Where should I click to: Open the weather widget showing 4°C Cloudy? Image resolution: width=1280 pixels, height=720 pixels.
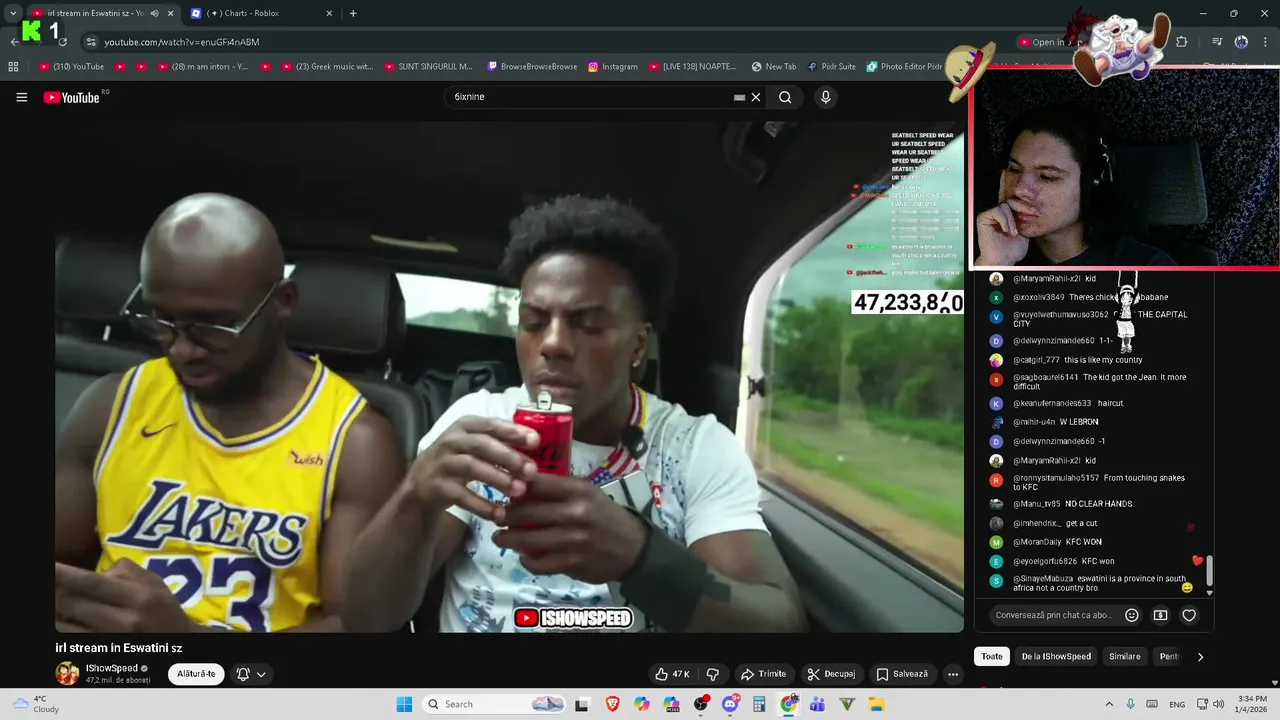[34, 704]
